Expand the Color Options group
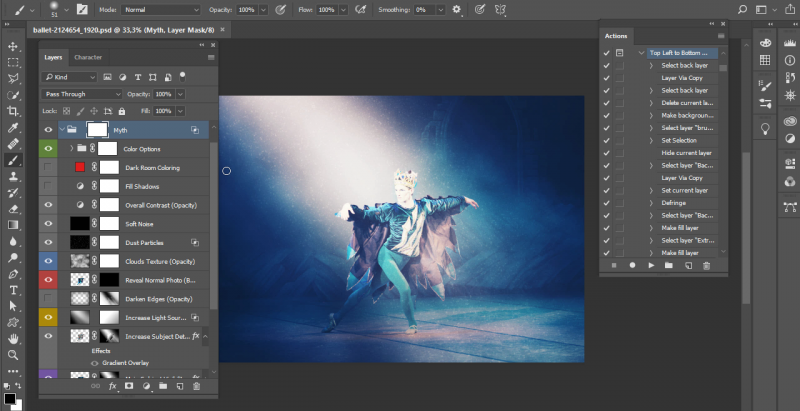800x411 pixels. click(x=71, y=149)
